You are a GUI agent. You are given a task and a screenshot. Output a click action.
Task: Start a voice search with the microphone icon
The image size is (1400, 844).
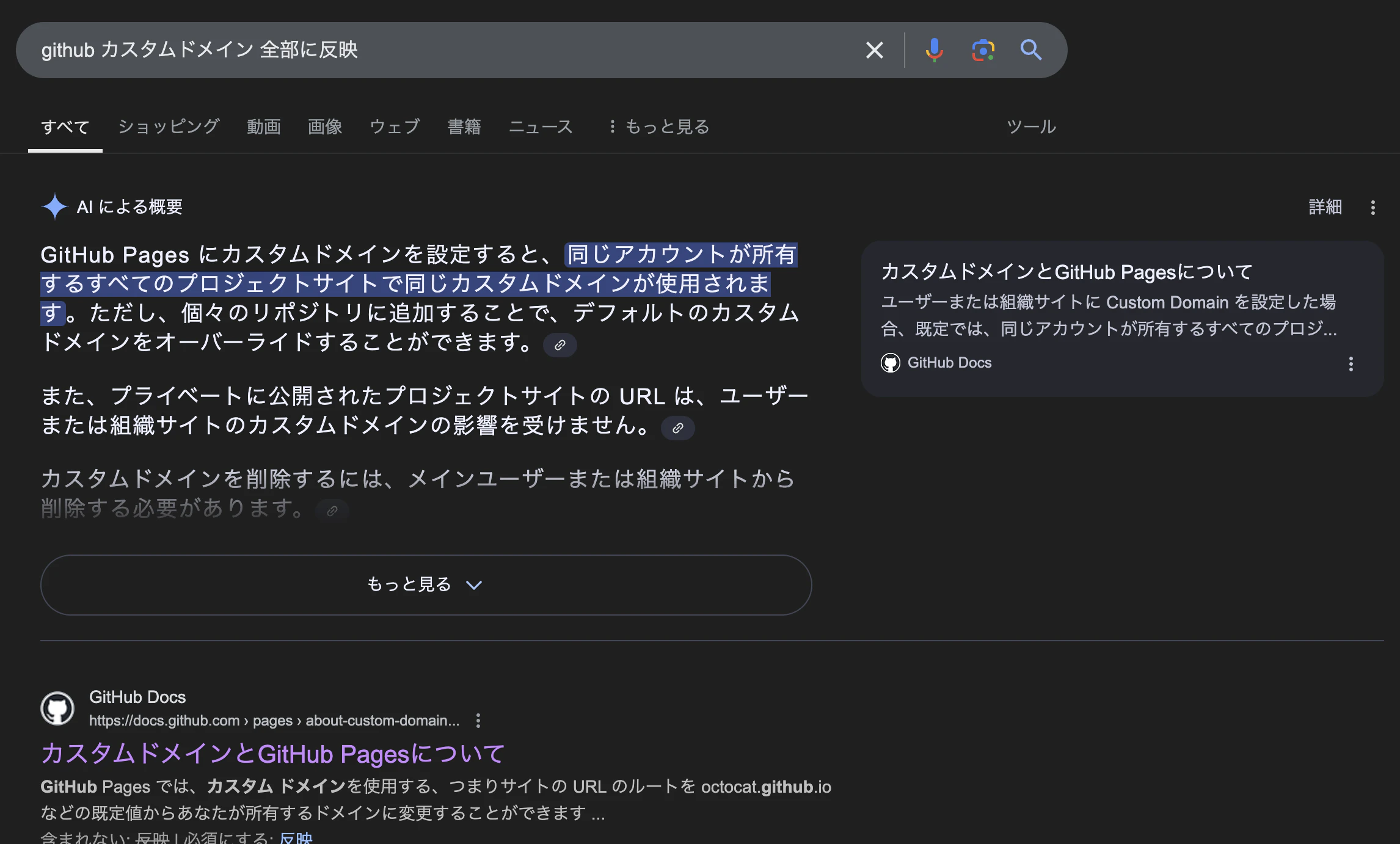pyautogui.click(x=934, y=50)
